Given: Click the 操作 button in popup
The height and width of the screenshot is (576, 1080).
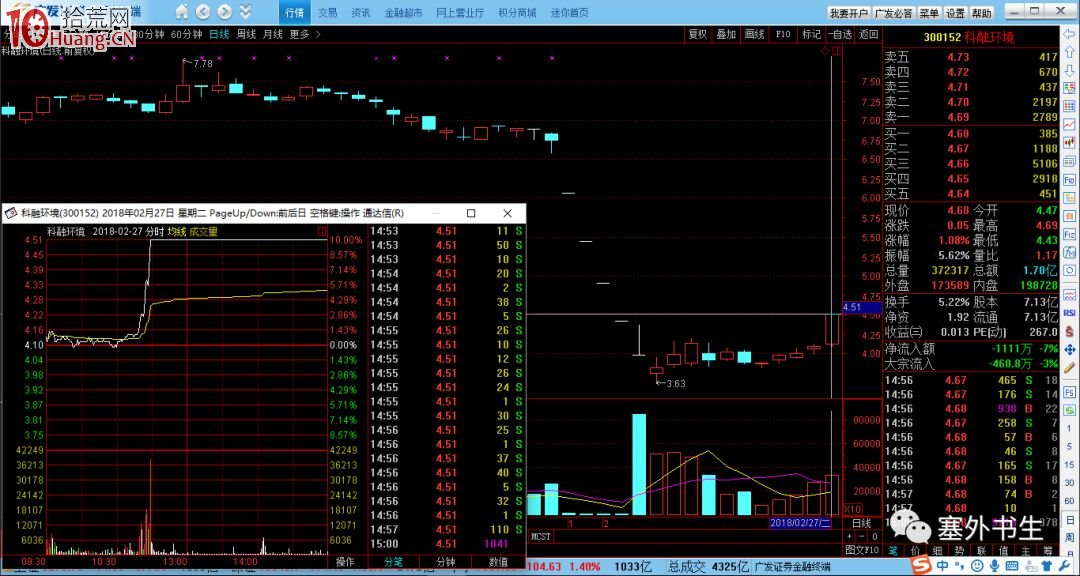Looking at the screenshot, I should pyautogui.click(x=346, y=562).
